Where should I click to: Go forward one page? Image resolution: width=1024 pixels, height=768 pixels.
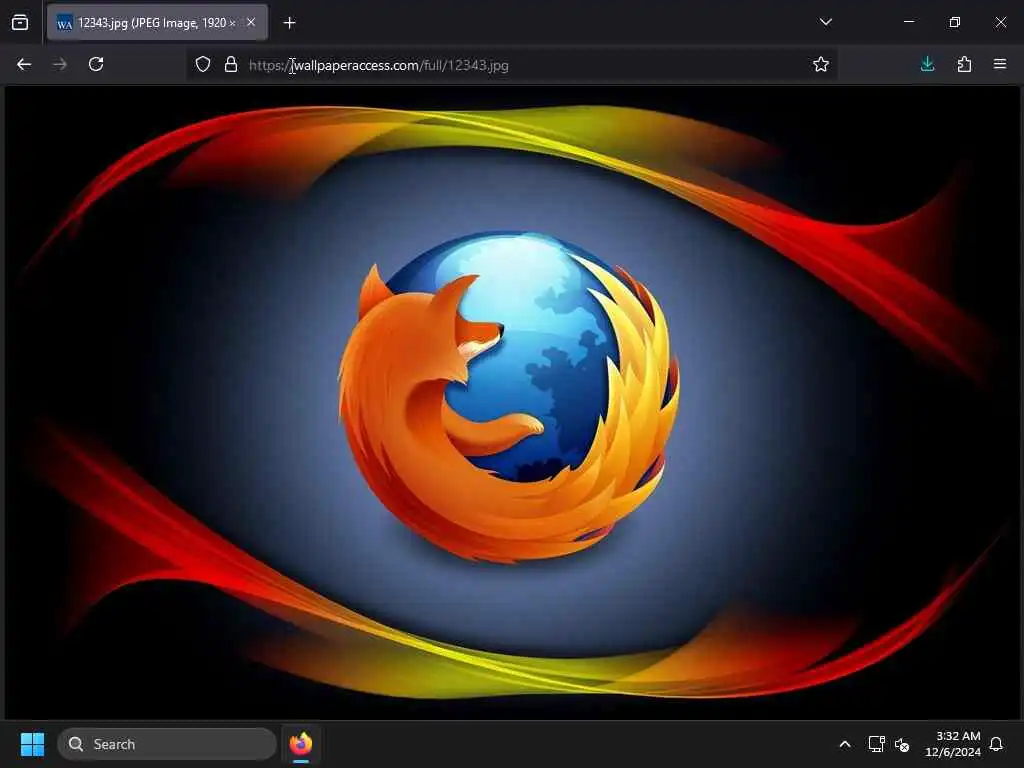(x=60, y=64)
